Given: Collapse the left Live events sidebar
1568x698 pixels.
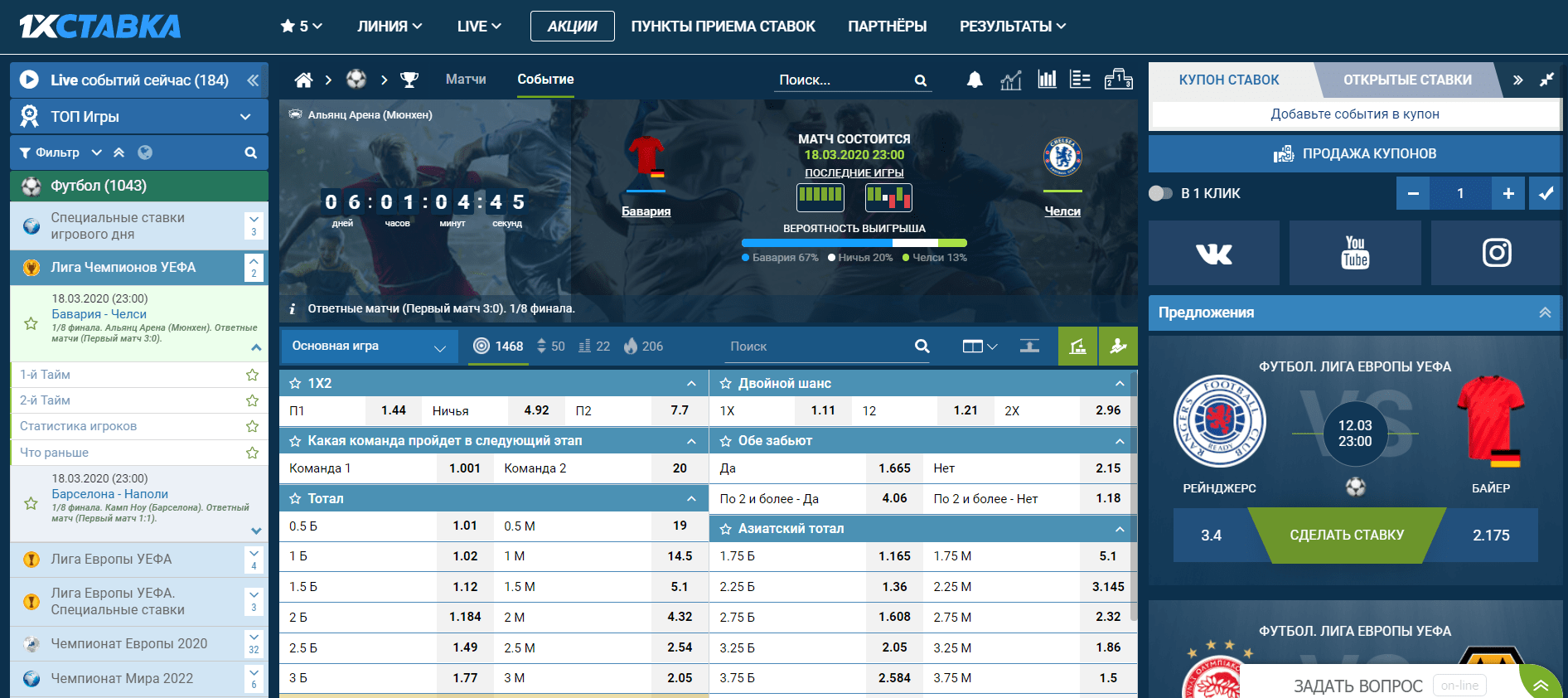Looking at the screenshot, I should click(x=252, y=80).
